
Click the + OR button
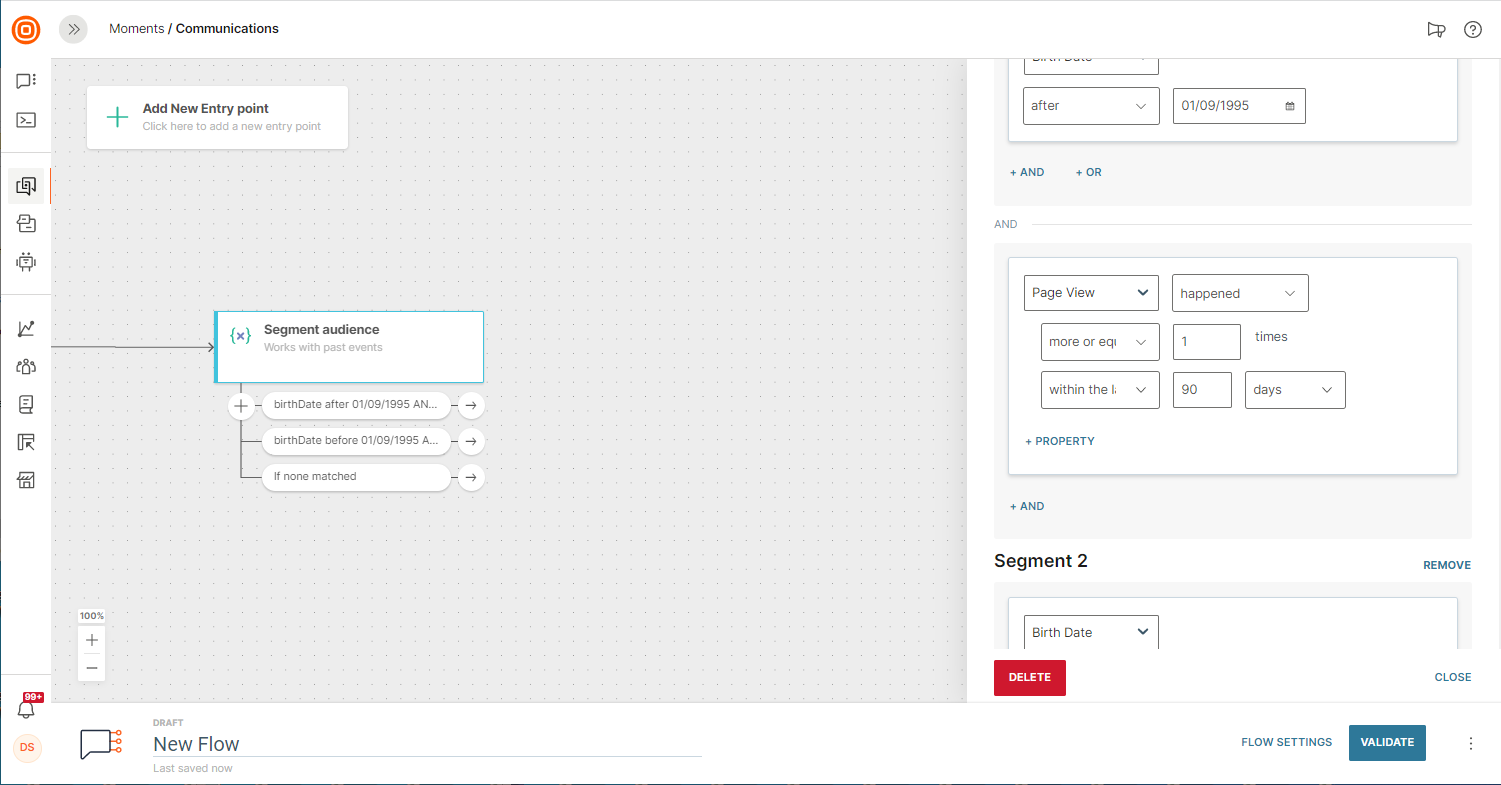[1088, 172]
